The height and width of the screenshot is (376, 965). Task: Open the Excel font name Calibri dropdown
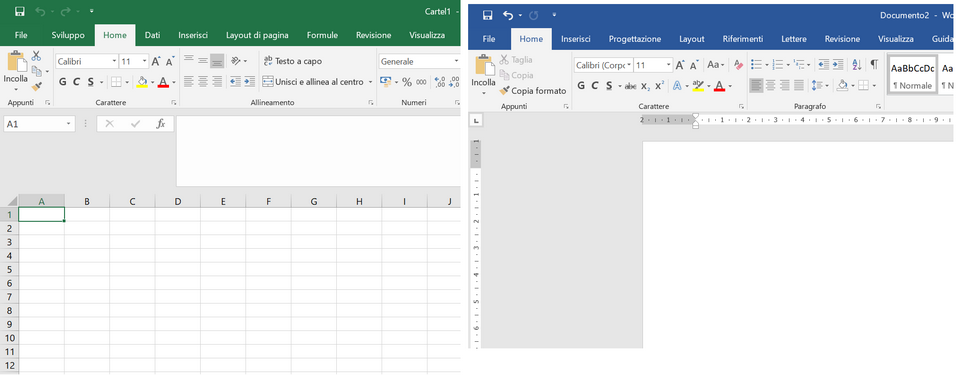[114, 62]
